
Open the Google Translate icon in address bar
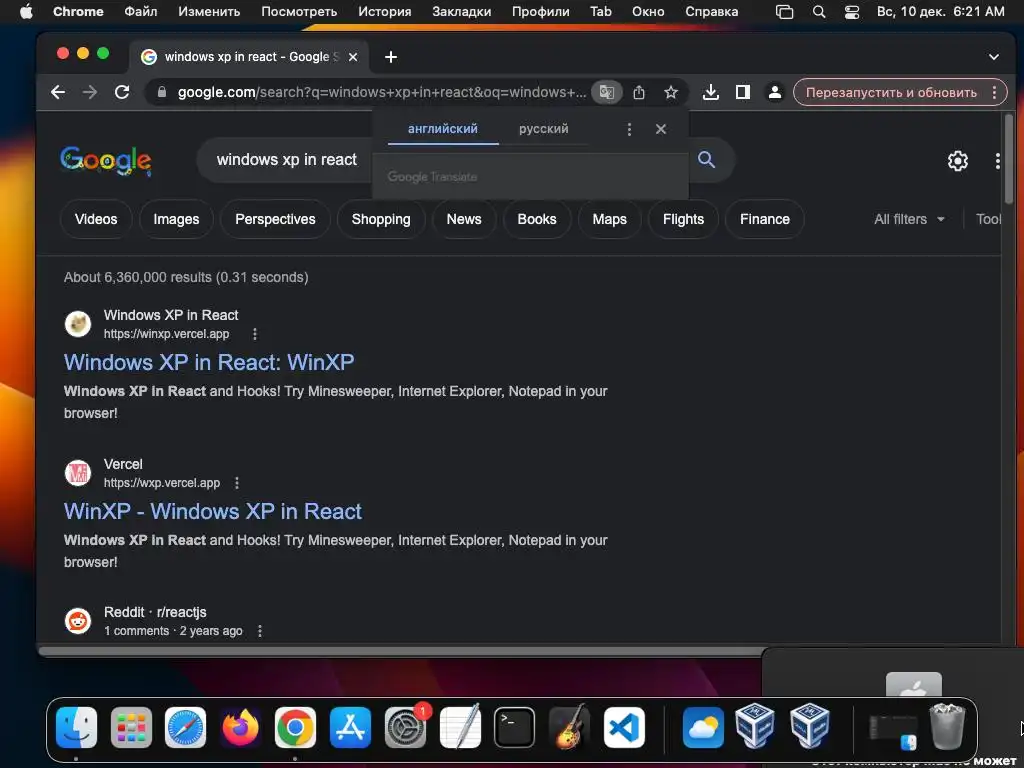pyautogui.click(x=607, y=92)
